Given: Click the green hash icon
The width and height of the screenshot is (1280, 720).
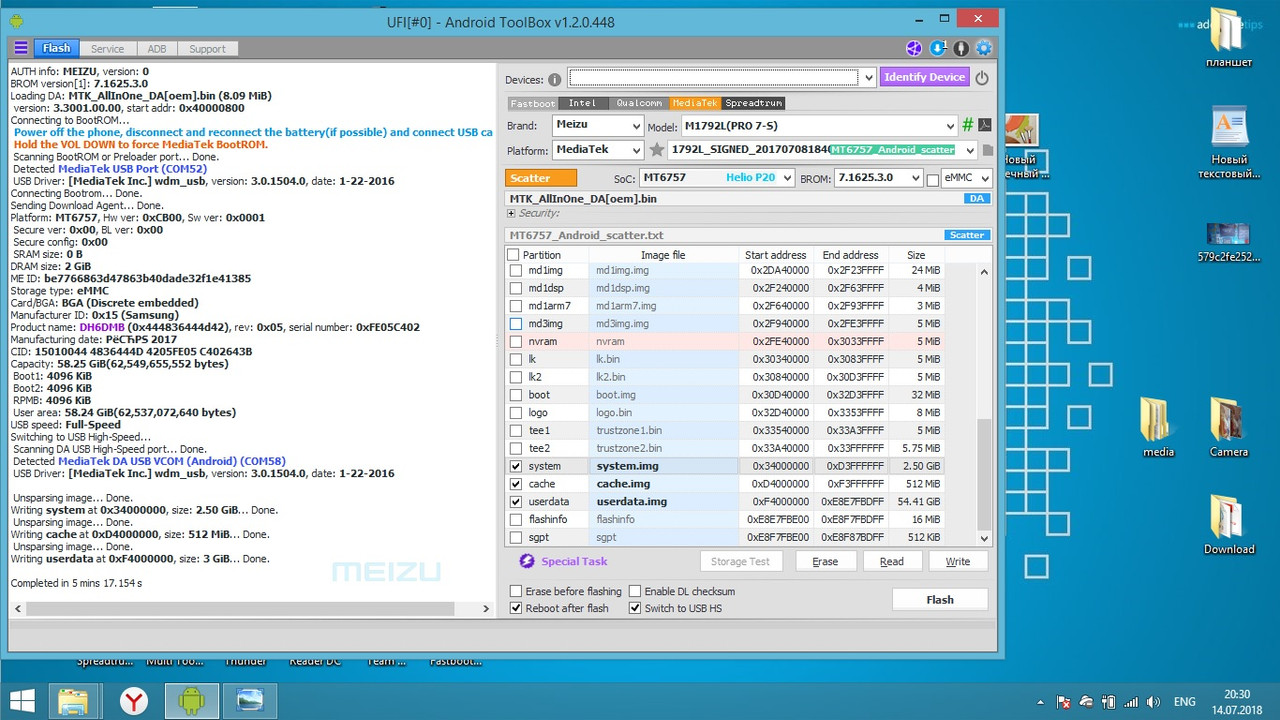Looking at the screenshot, I should (967, 126).
